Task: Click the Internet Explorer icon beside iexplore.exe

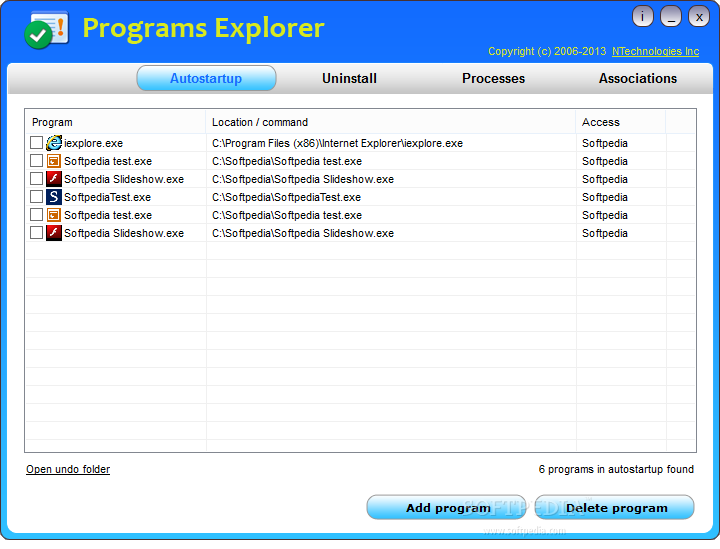Action: coord(54,143)
